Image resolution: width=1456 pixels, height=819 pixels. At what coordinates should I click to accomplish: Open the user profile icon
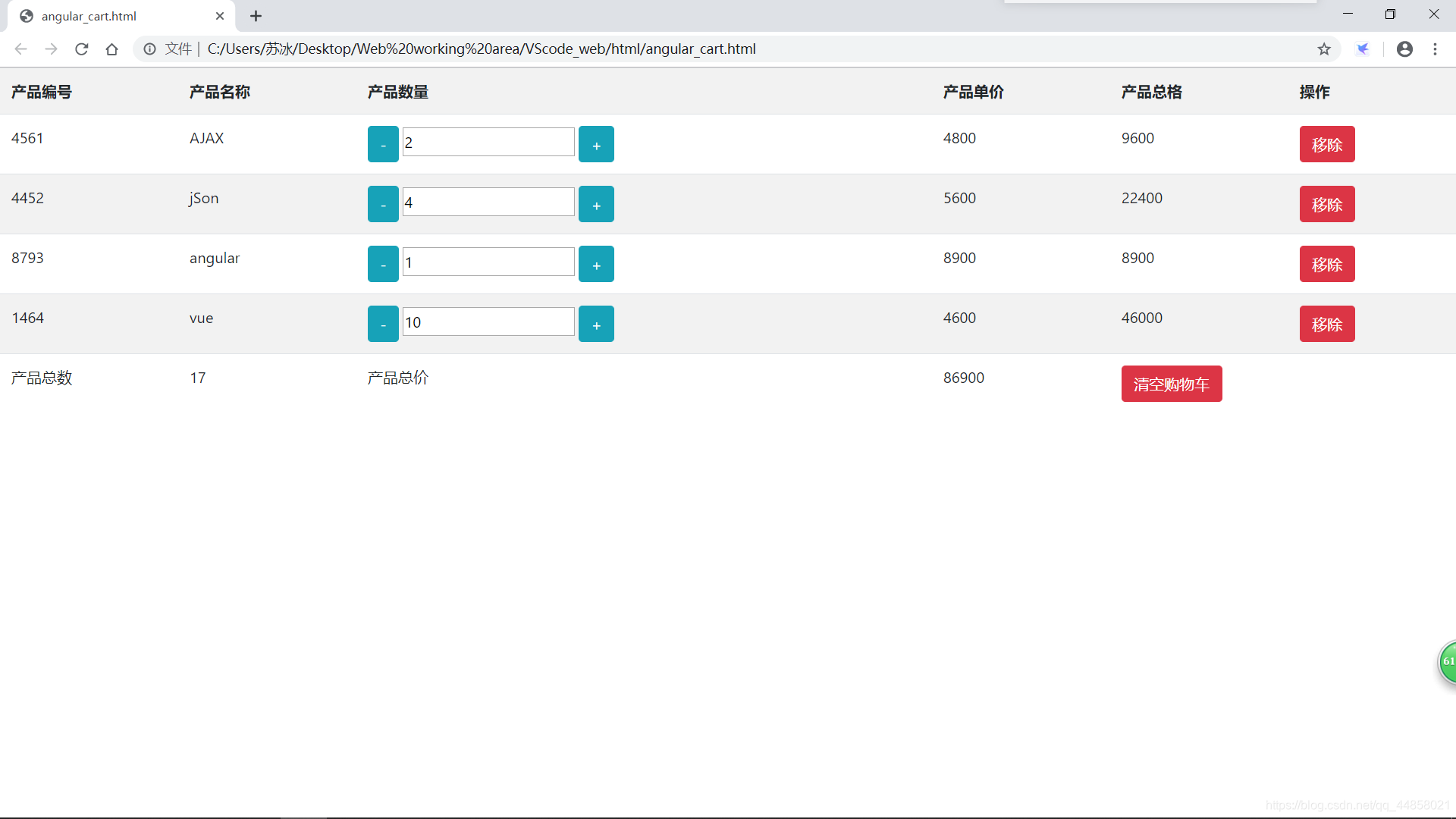[1404, 49]
